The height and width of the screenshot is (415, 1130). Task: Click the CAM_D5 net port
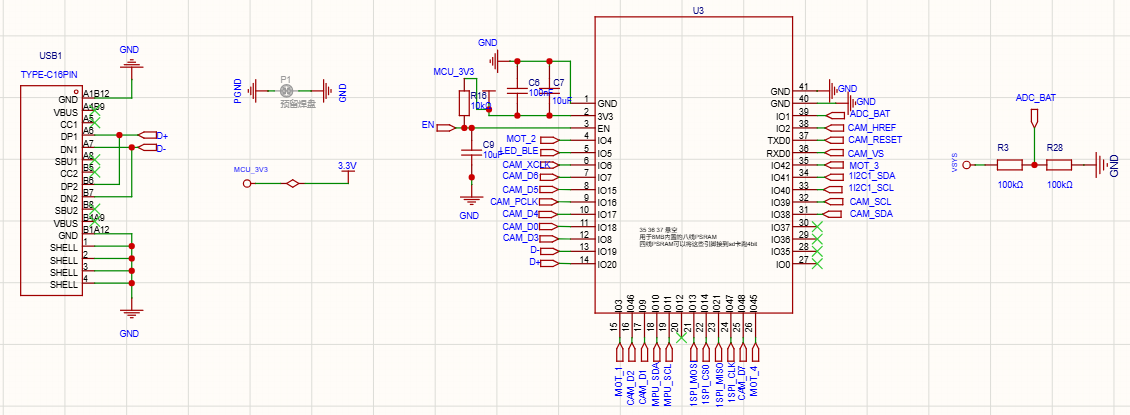(549, 190)
